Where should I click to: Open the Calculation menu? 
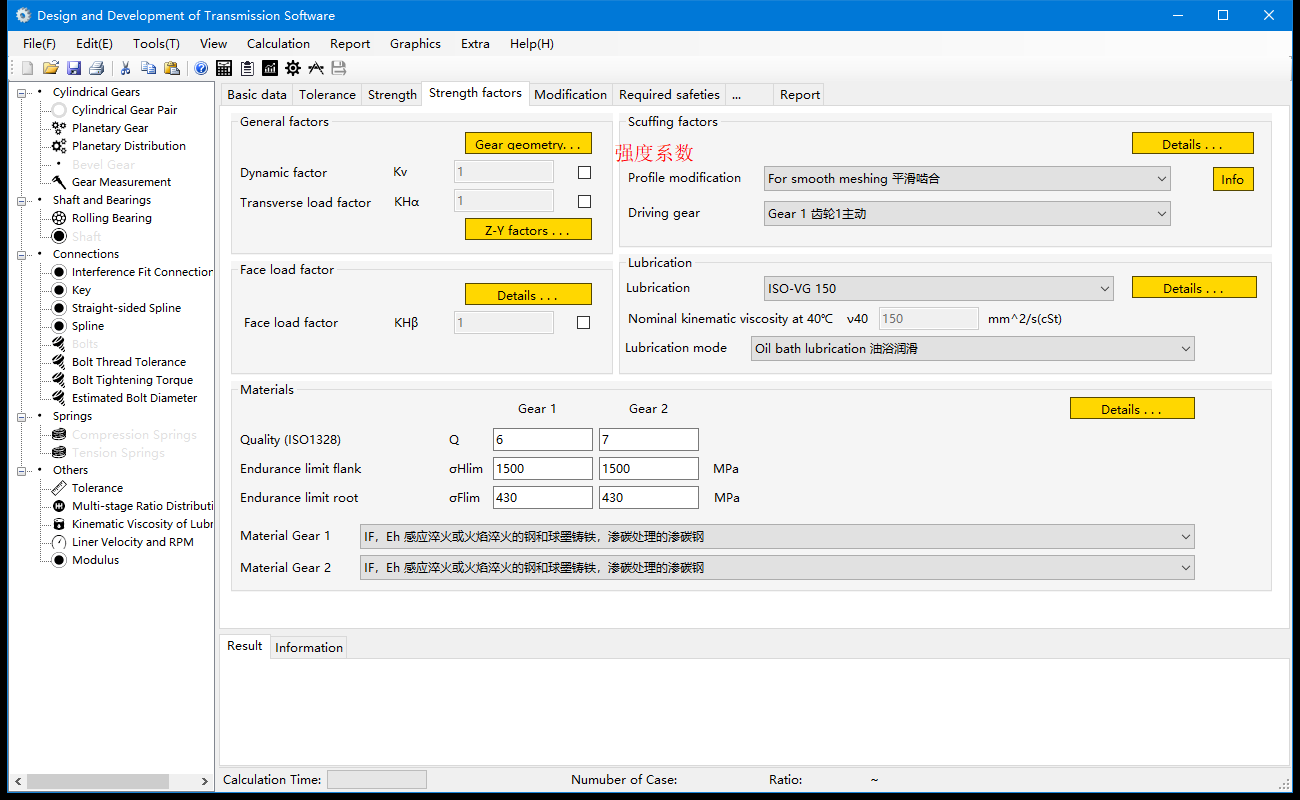click(x=278, y=44)
